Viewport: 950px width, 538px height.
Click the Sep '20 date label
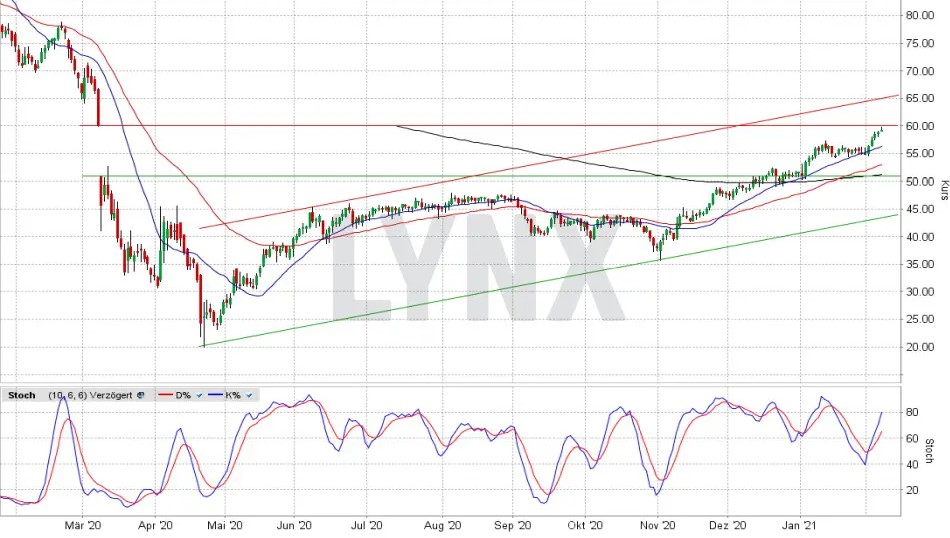[x=513, y=525]
